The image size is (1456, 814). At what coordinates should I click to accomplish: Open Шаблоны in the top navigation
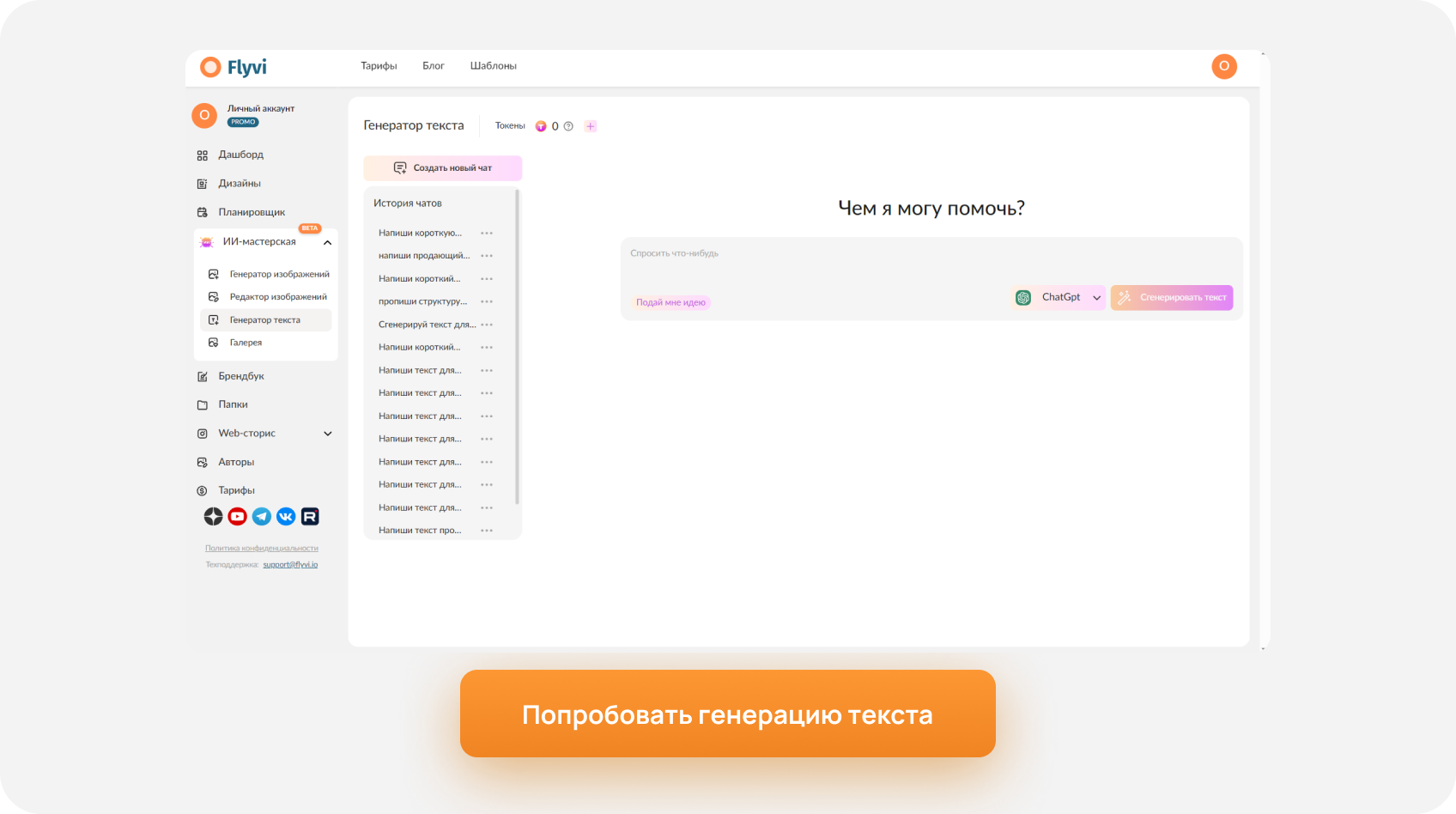[x=494, y=66]
